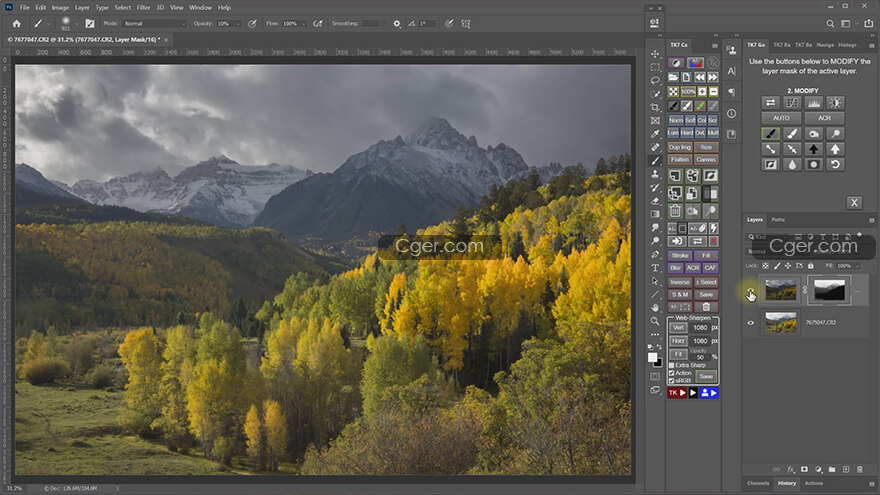
Task: Select the Gradient tool
Action: pyautogui.click(x=655, y=214)
